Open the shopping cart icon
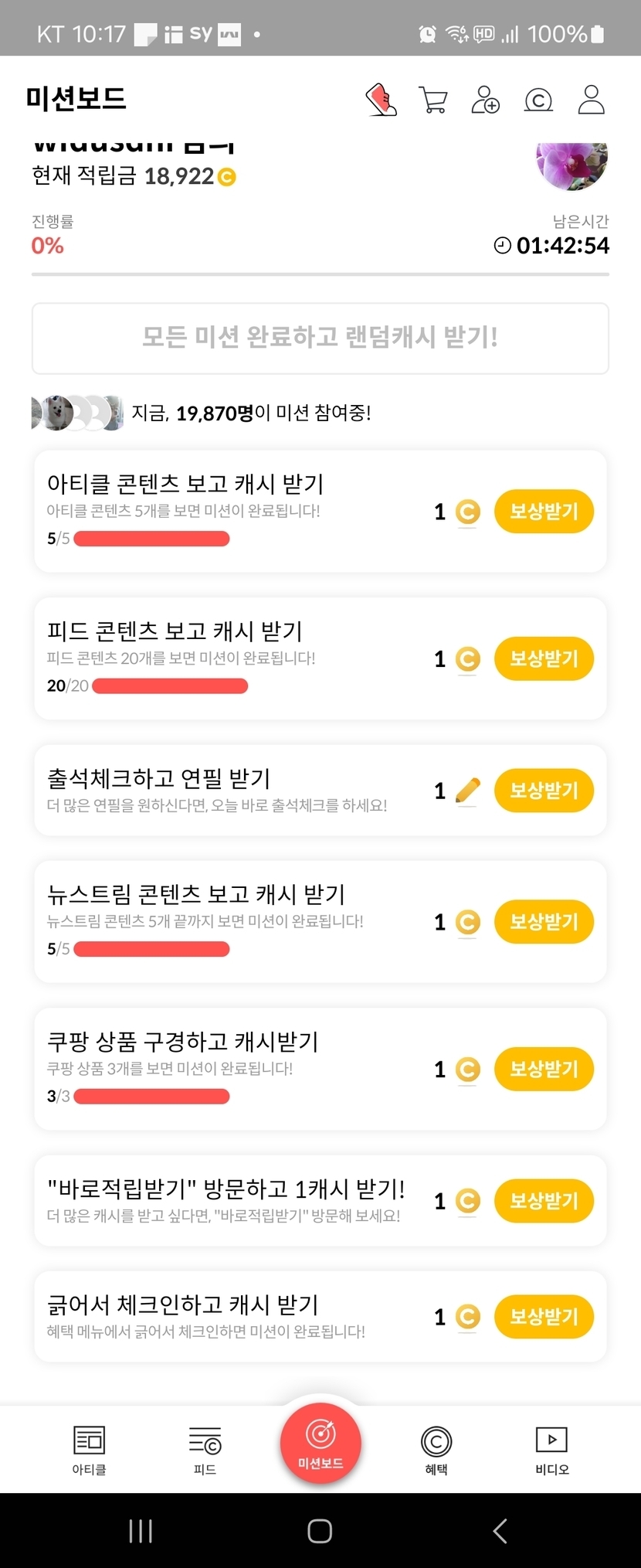The width and height of the screenshot is (641, 1568). pos(432,100)
